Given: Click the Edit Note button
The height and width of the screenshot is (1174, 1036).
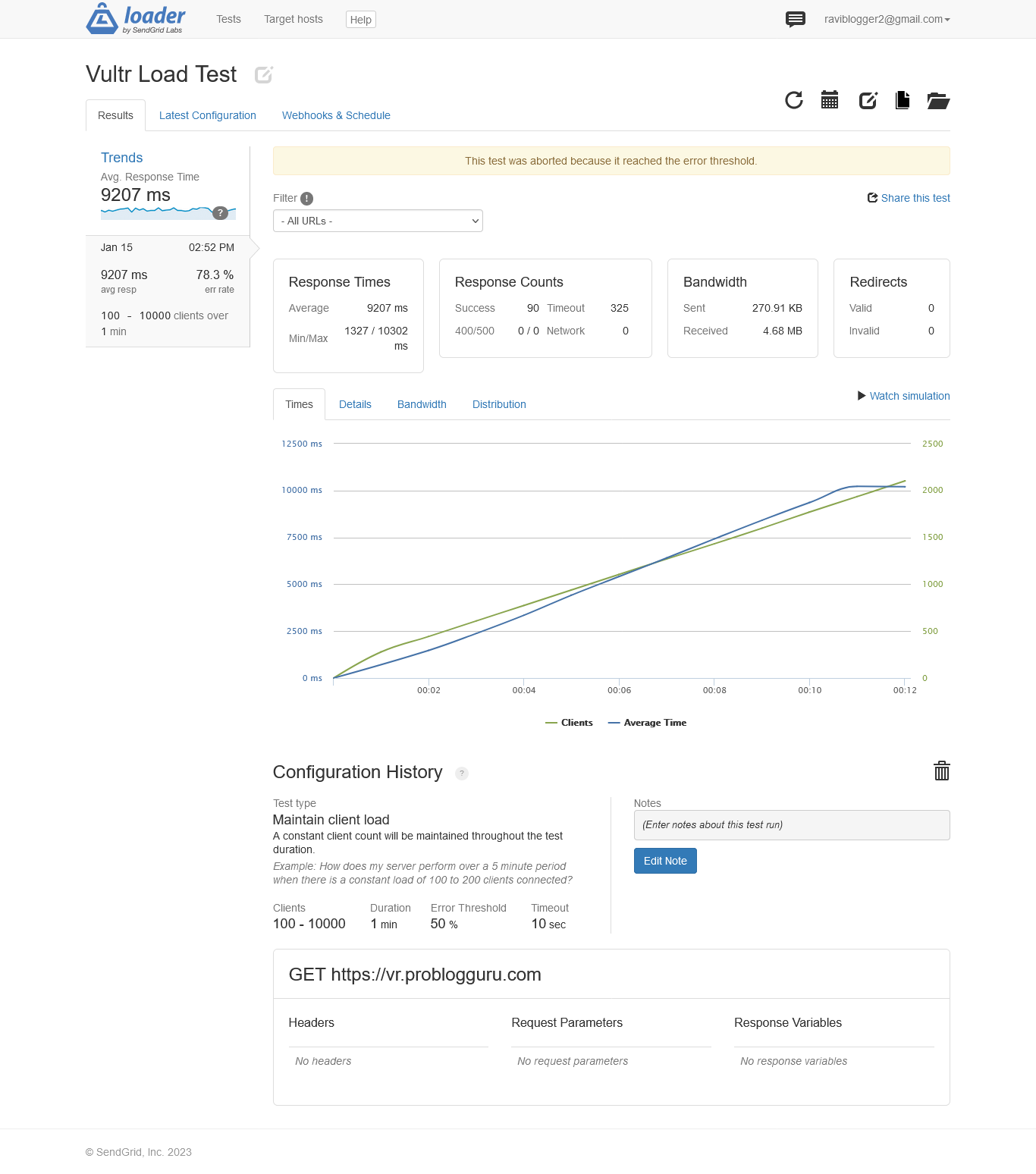Looking at the screenshot, I should pos(665,861).
